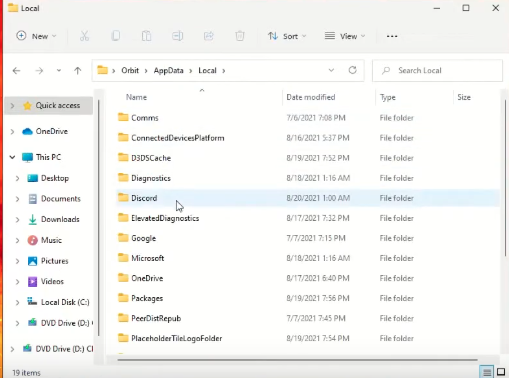Open the View layout dropdown
The image size is (509, 378).
[345, 36]
